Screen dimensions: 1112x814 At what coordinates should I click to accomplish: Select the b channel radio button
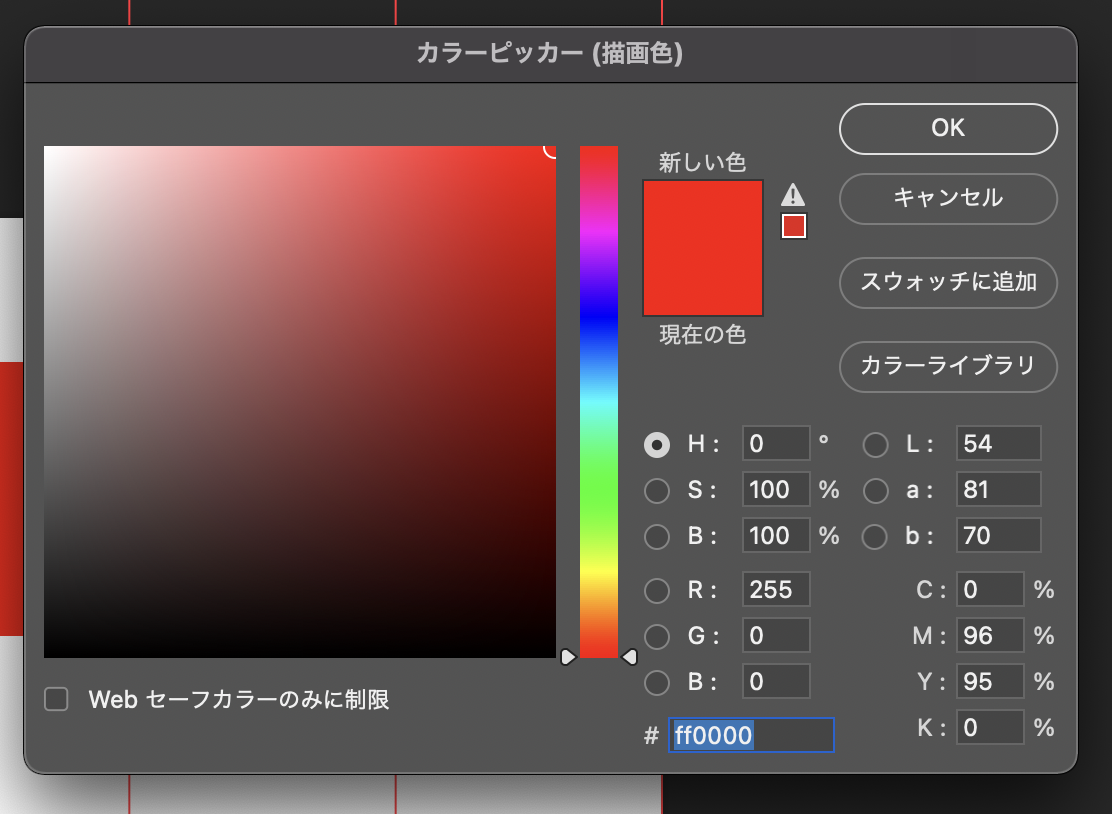(875, 536)
